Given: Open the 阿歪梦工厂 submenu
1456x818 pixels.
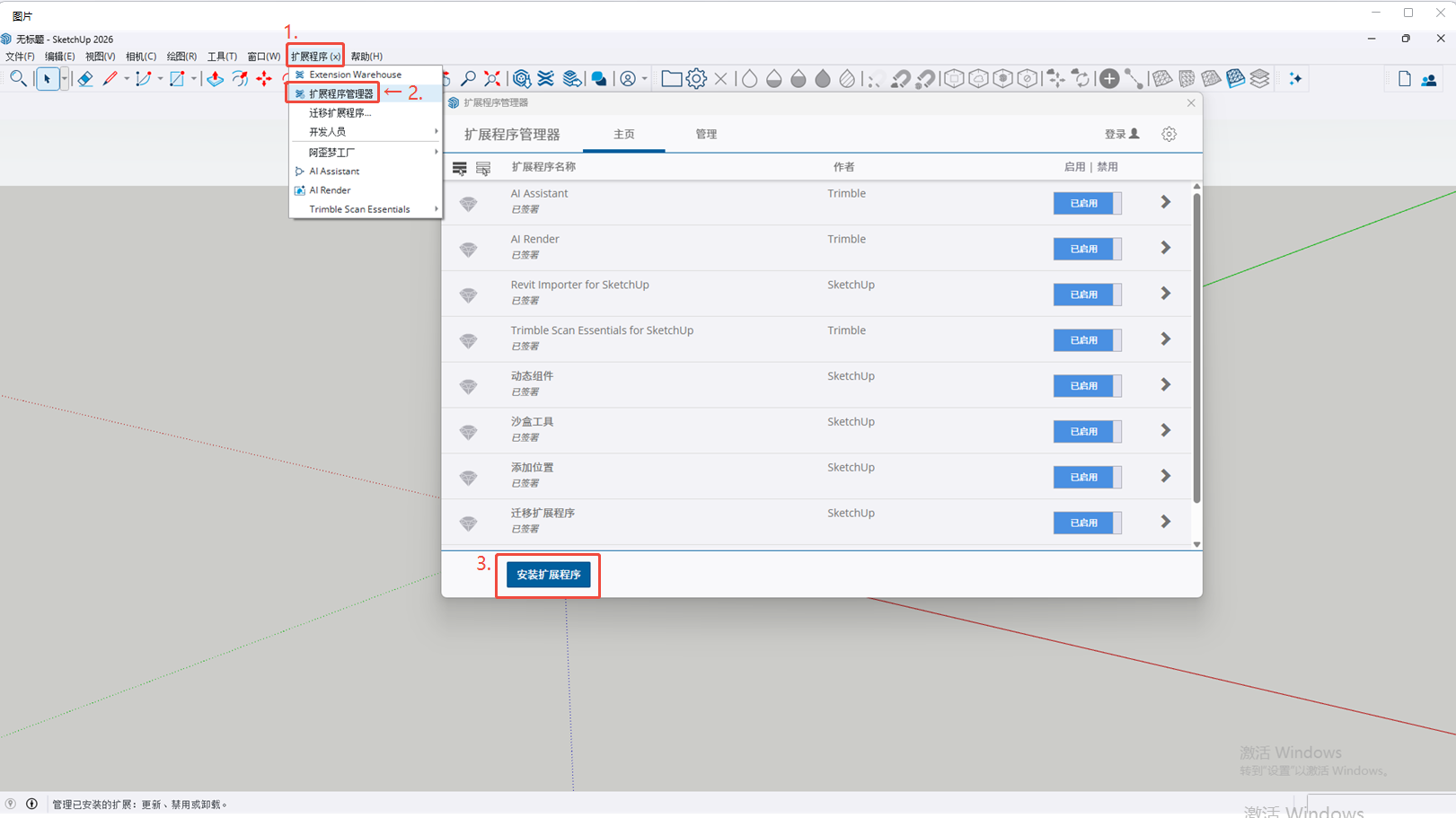Looking at the screenshot, I should click(x=366, y=153).
